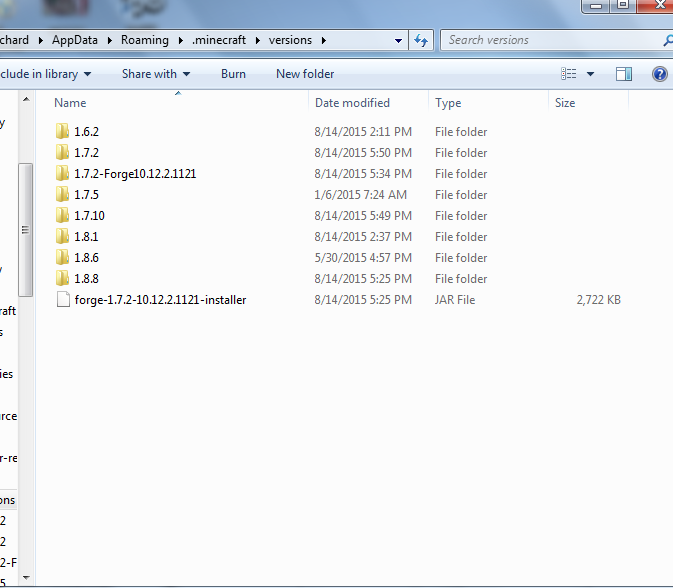673x588 pixels.
Task: Click the date 8/14/2015 2:11 PM
Action: pos(363,132)
